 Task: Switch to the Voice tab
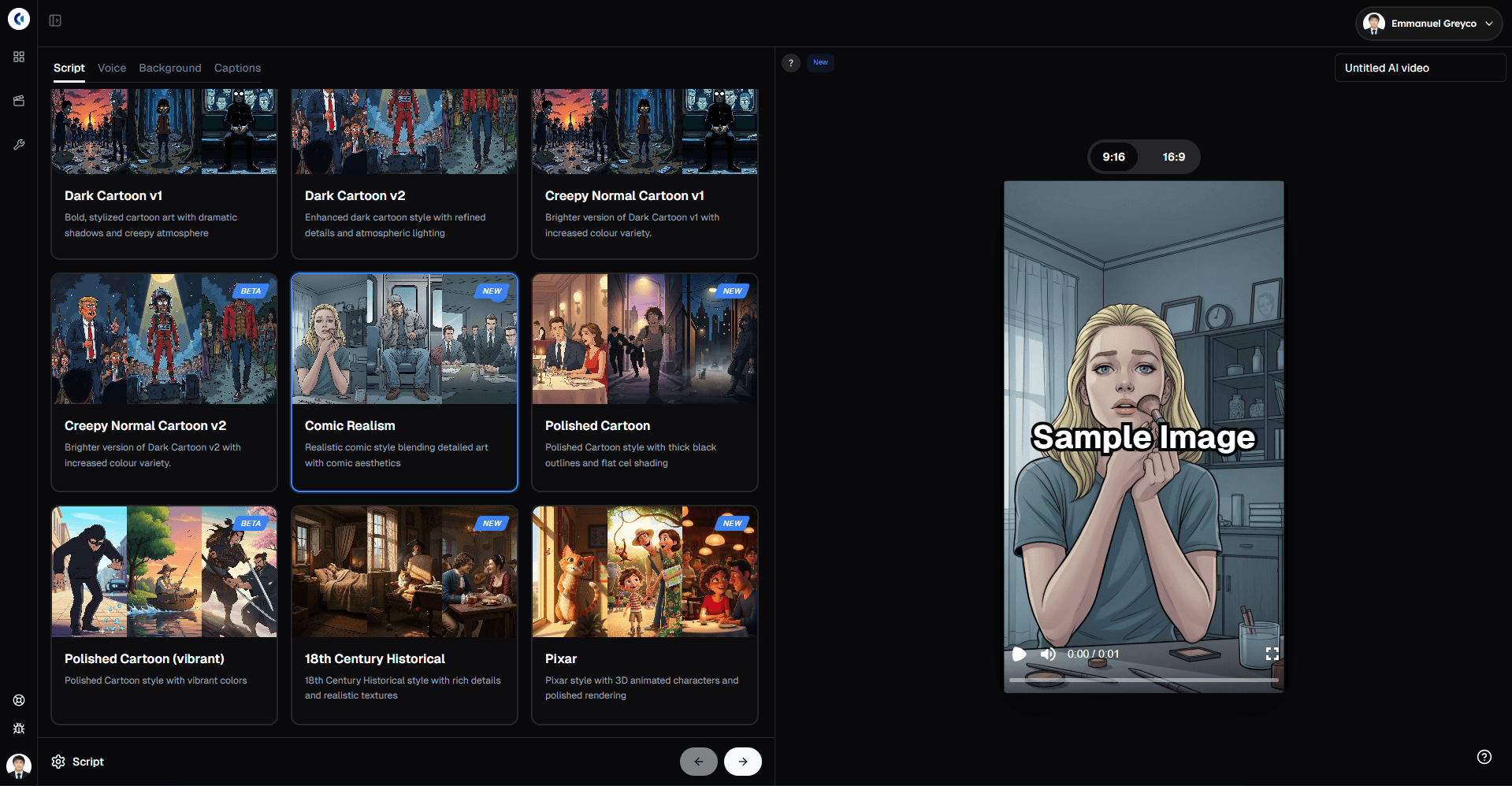[x=111, y=68]
